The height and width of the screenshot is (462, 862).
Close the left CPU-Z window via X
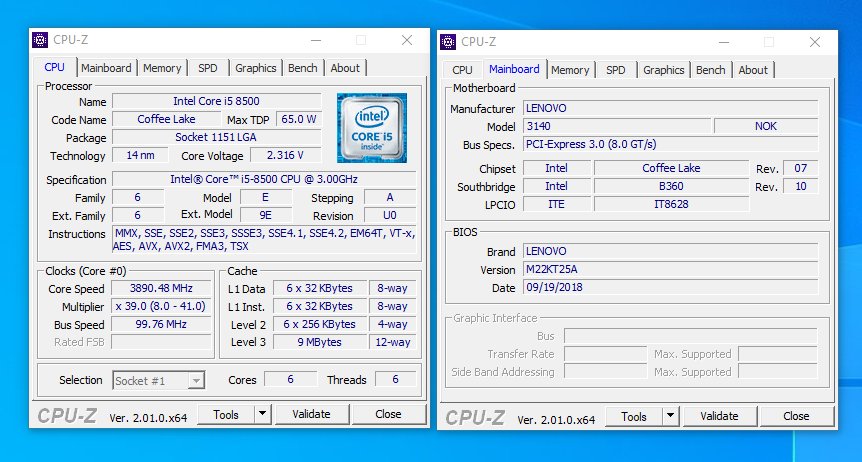pos(407,40)
